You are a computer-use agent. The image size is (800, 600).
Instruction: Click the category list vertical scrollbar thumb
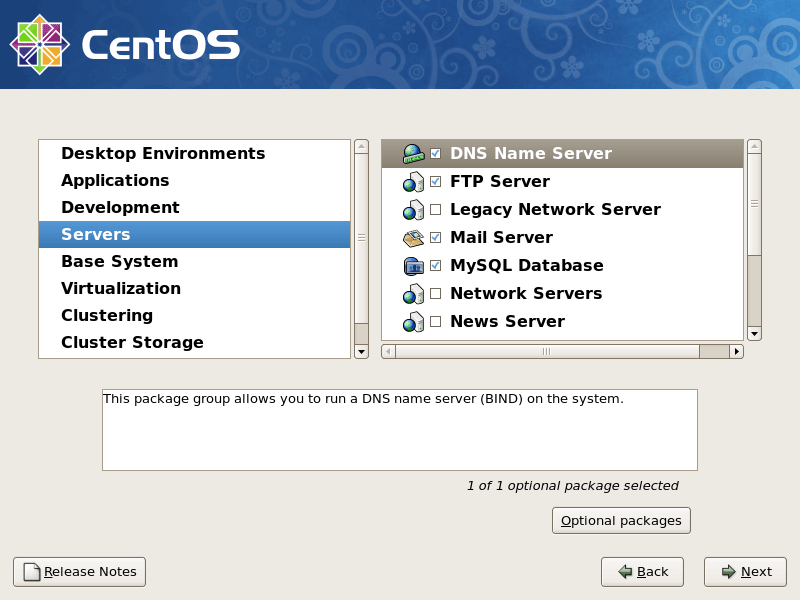pos(361,238)
